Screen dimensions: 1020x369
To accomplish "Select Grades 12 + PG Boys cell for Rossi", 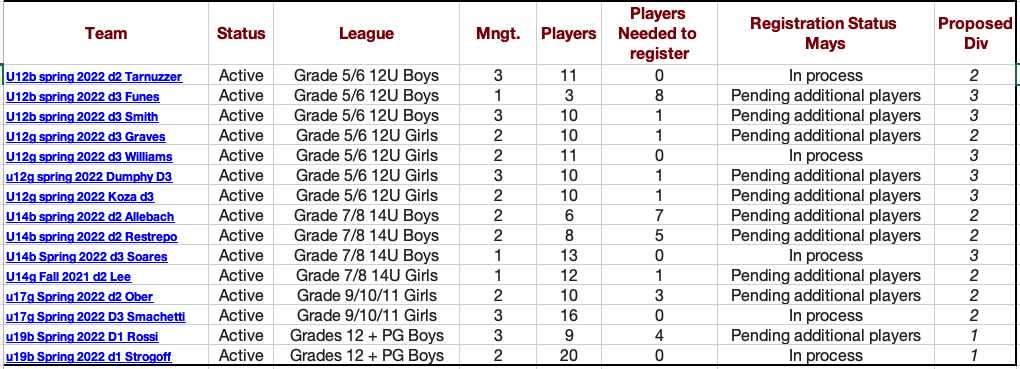I will tap(366, 336).
